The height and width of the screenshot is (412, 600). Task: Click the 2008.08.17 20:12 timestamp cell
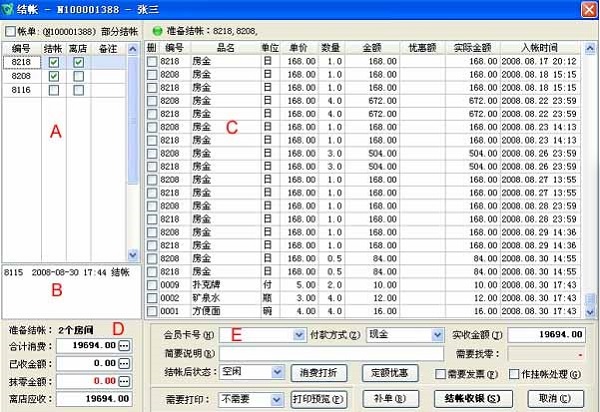tap(539, 62)
